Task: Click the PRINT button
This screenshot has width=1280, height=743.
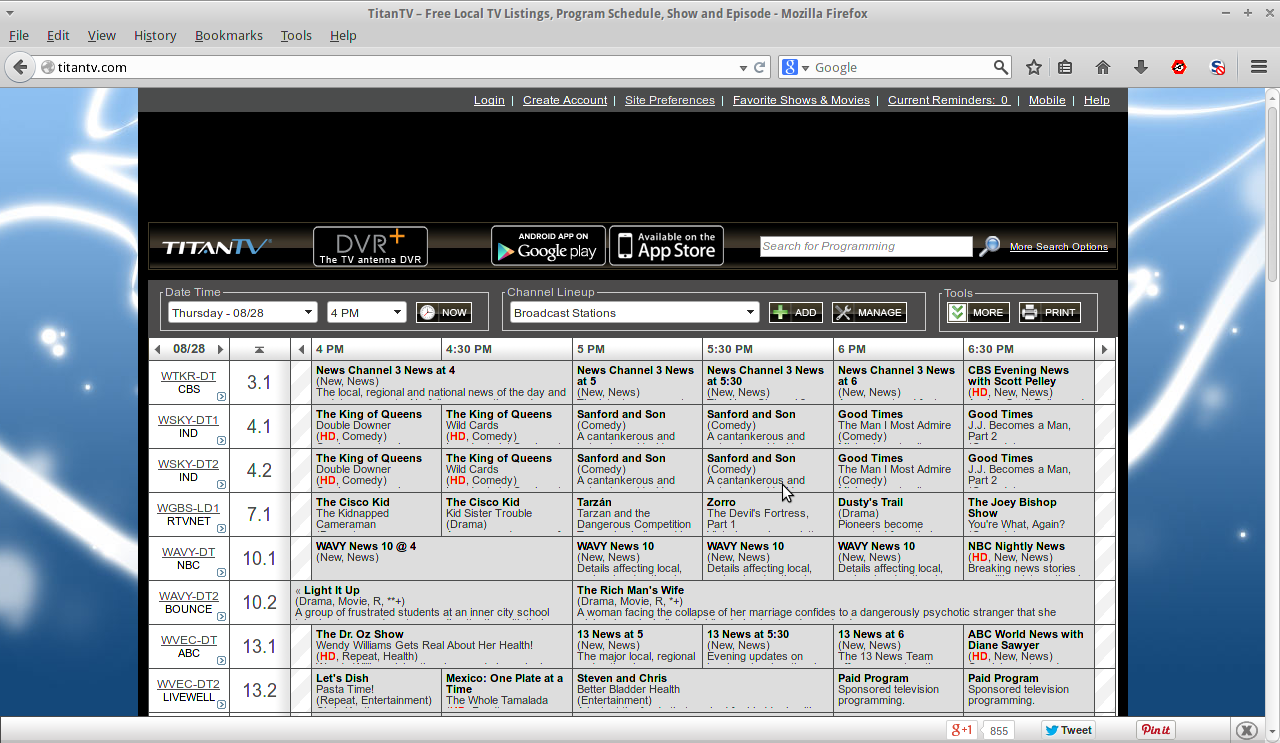Action: click(1050, 312)
